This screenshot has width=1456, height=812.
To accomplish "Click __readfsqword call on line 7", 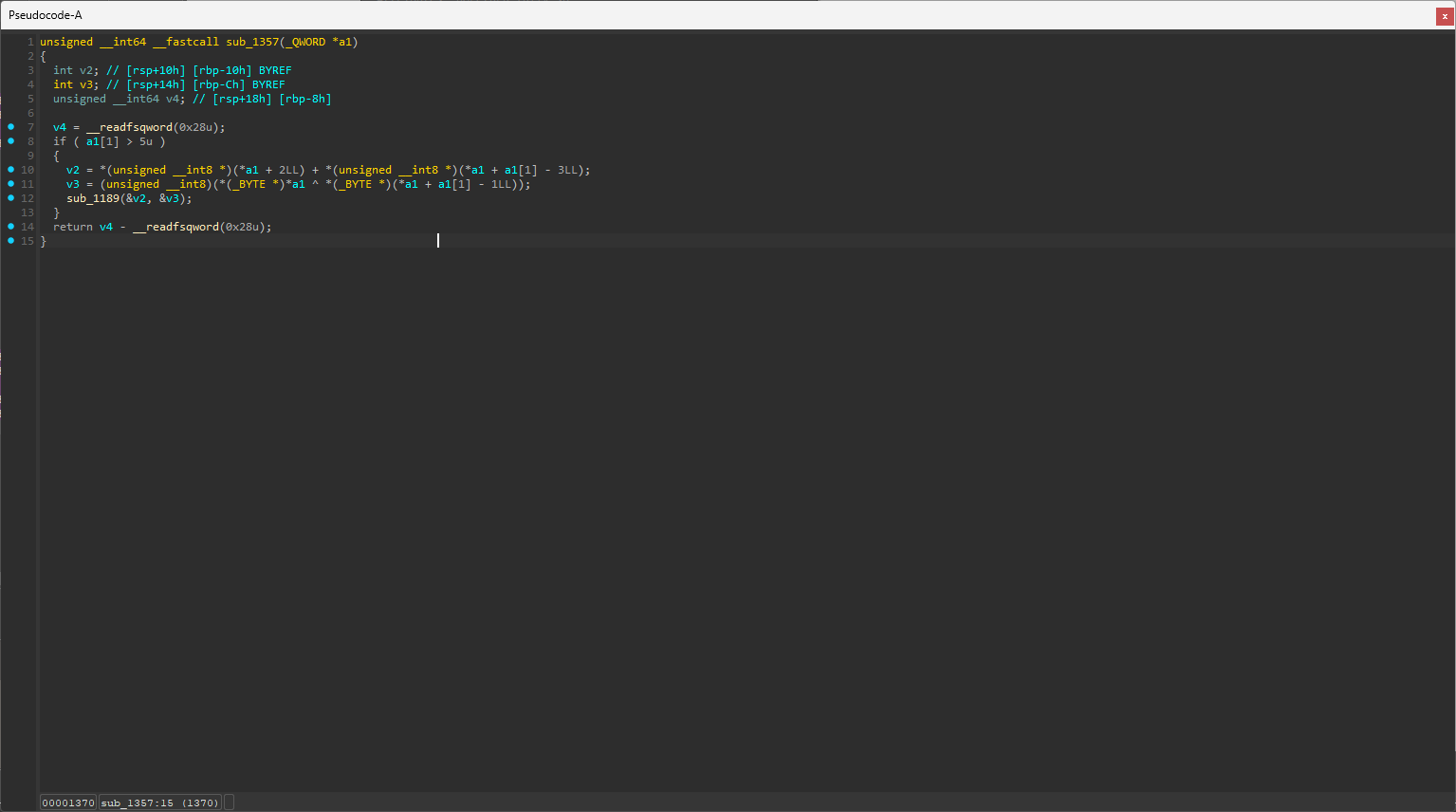I will coord(129,127).
